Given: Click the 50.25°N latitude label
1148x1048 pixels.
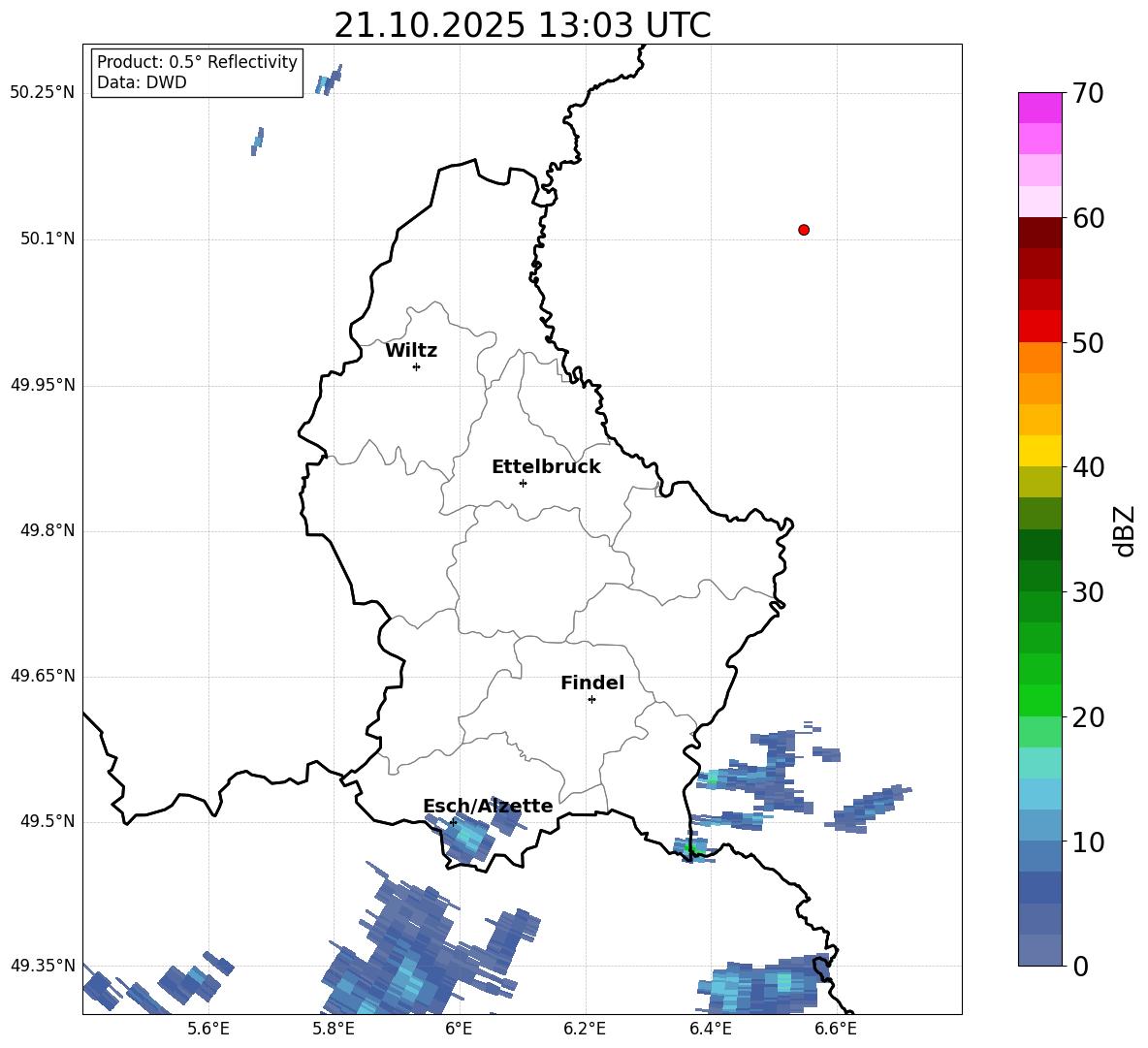Looking at the screenshot, I should coord(43,93).
